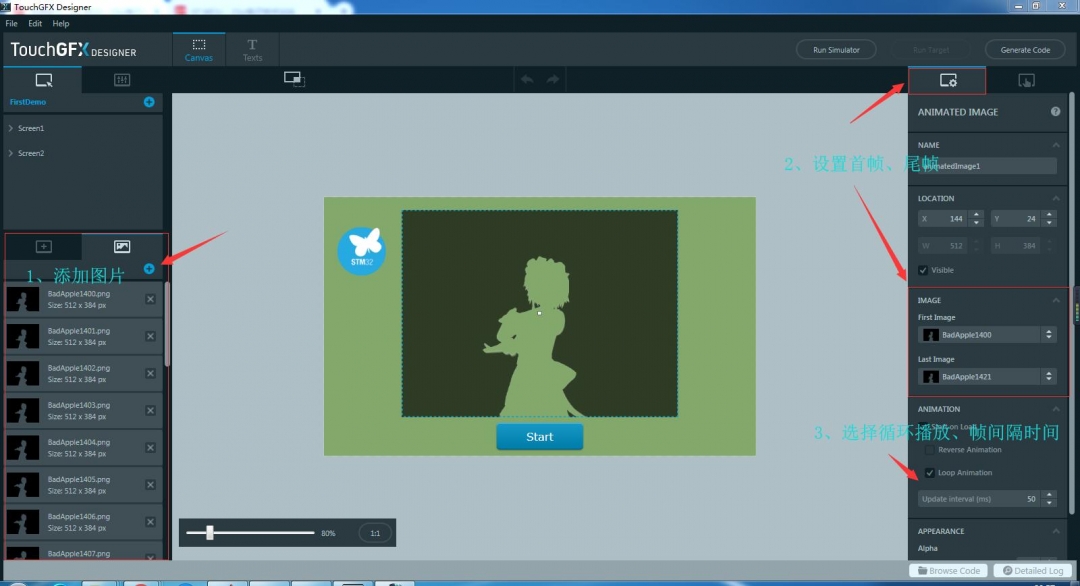The width and height of the screenshot is (1080, 586).
Task: Open the First Image dropdown
Action: [987, 335]
